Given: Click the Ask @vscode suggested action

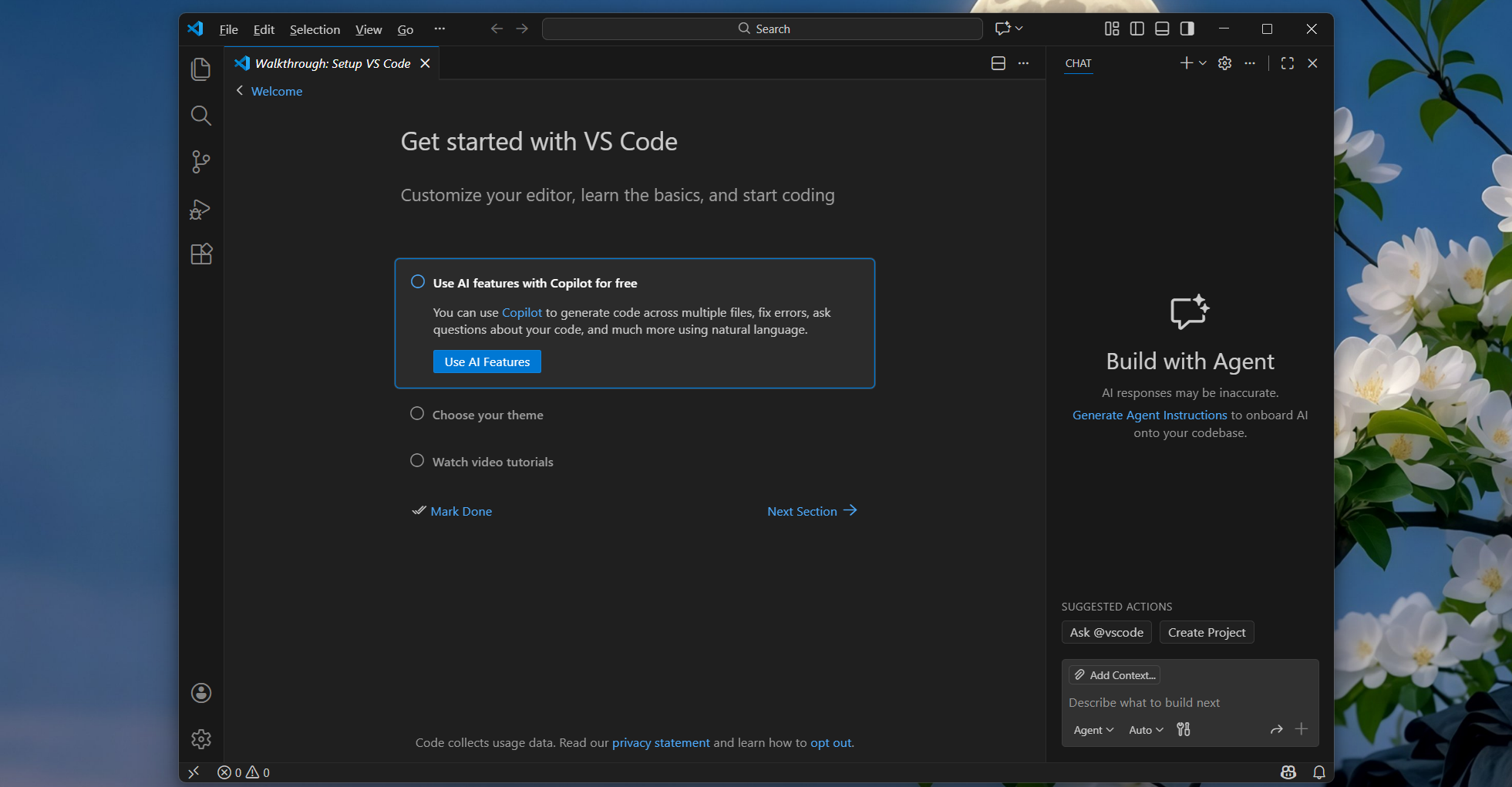Looking at the screenshot, I should [1106, 632].
